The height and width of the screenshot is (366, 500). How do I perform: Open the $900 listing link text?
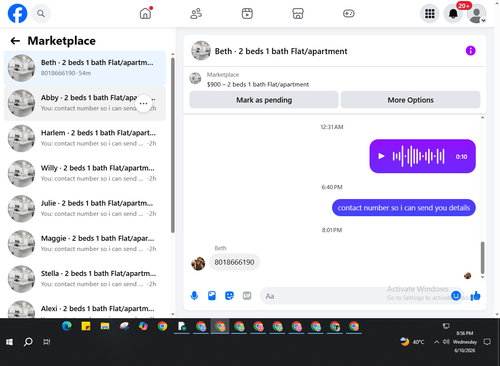coord(258,84)
